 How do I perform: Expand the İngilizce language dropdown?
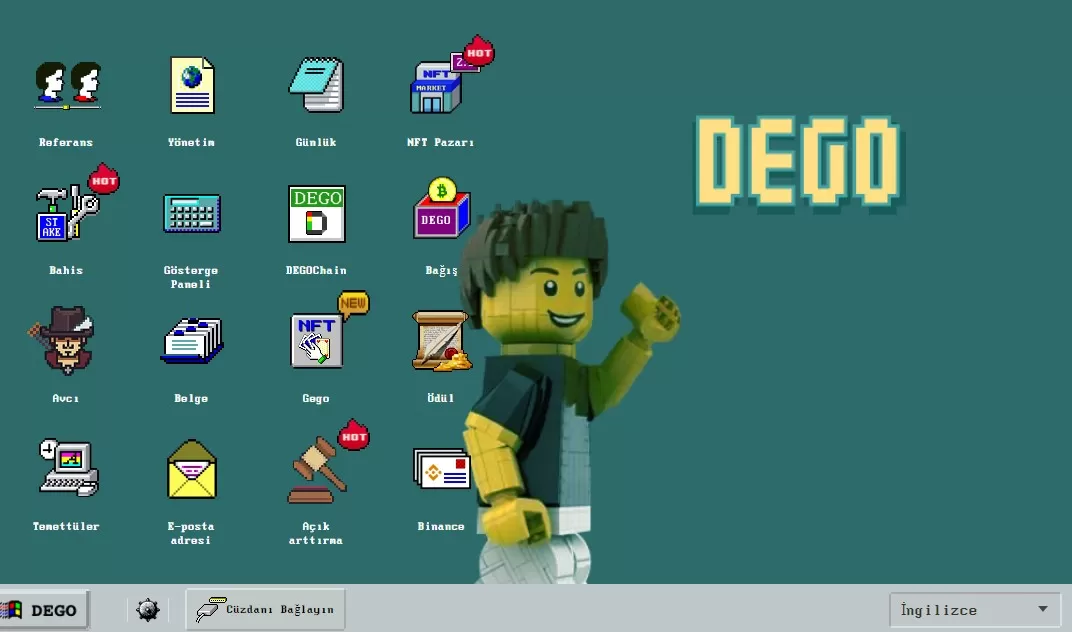click(x=975, y=609)
